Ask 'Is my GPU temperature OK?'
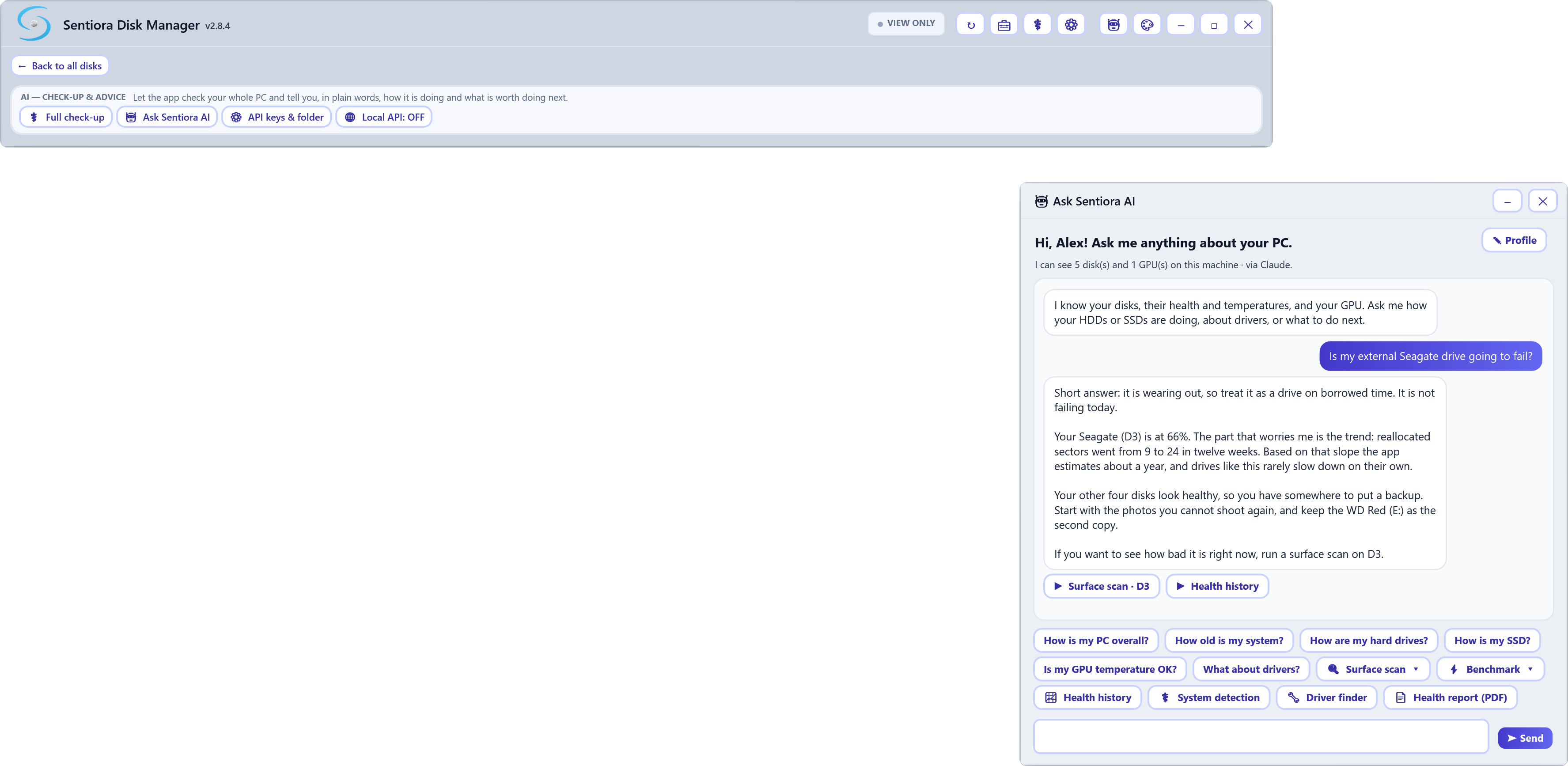Viewport: 1568px width, 766px height. (x=1110, y=668)
